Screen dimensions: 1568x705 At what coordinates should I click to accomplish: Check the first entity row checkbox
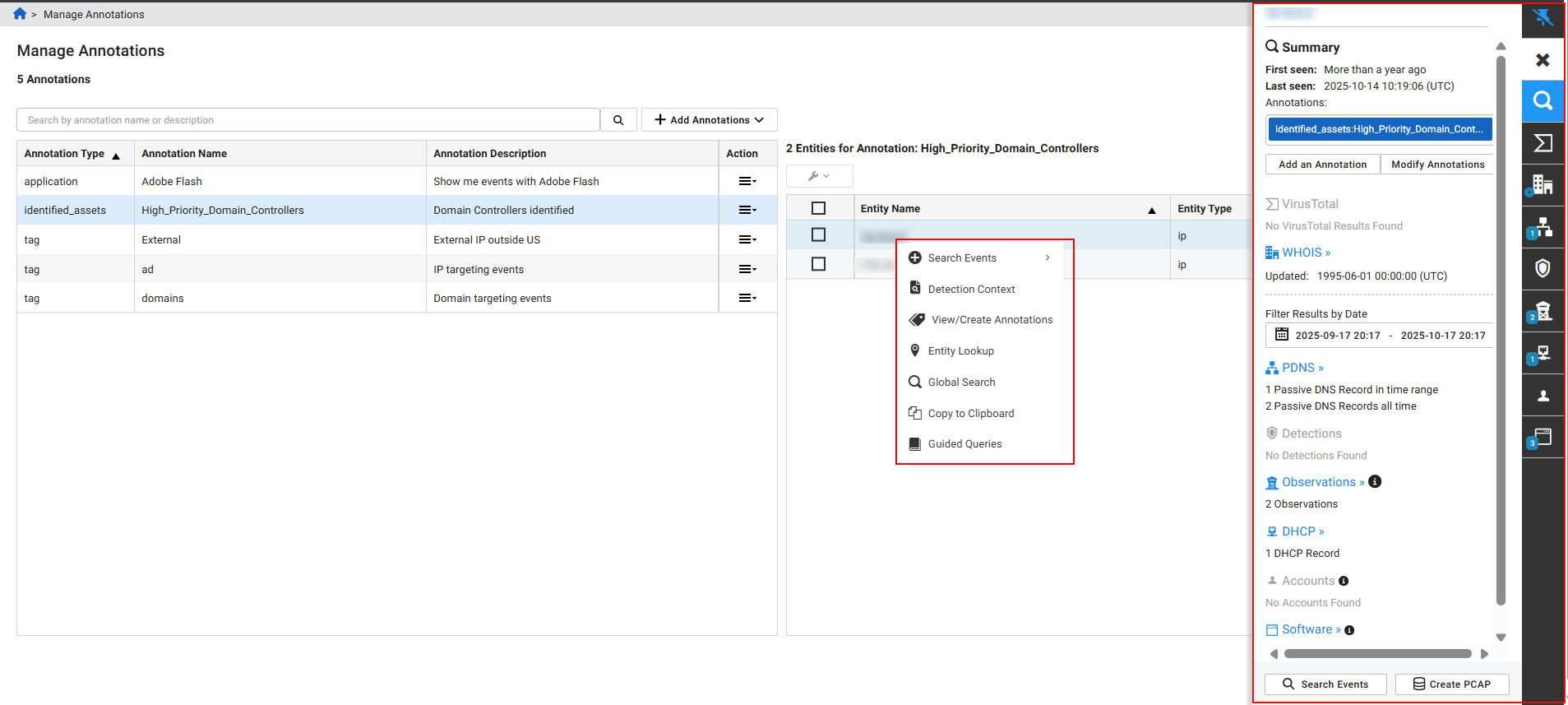pyautogui.click(x=818, y=235)
